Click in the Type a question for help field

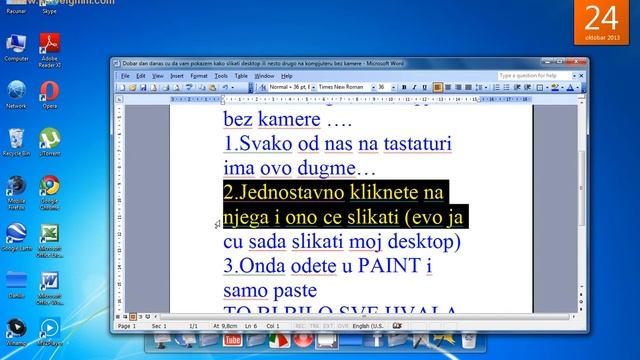[534, 76]
